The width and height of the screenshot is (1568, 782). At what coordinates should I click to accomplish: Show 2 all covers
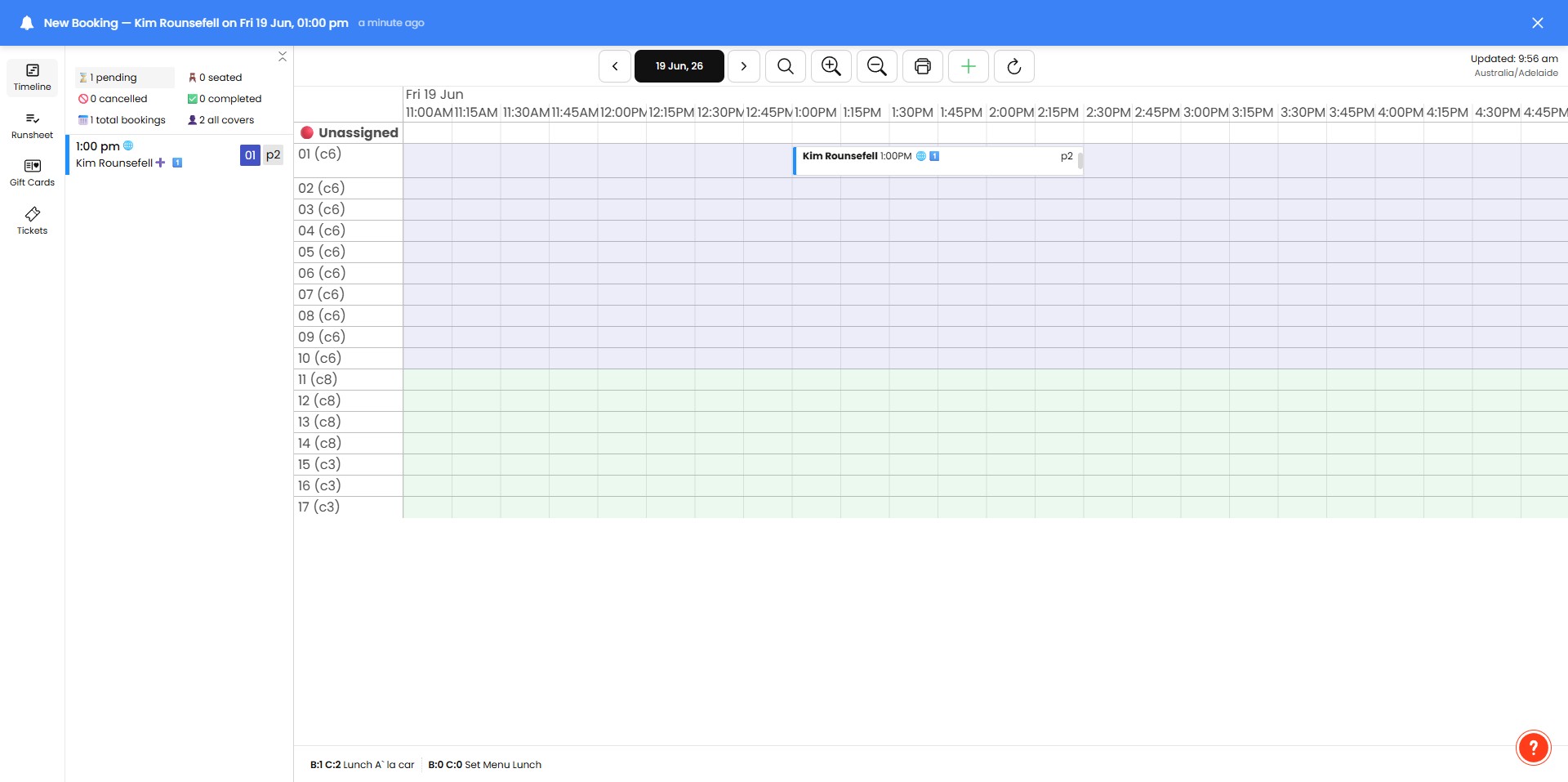click(x=220, y=120)
